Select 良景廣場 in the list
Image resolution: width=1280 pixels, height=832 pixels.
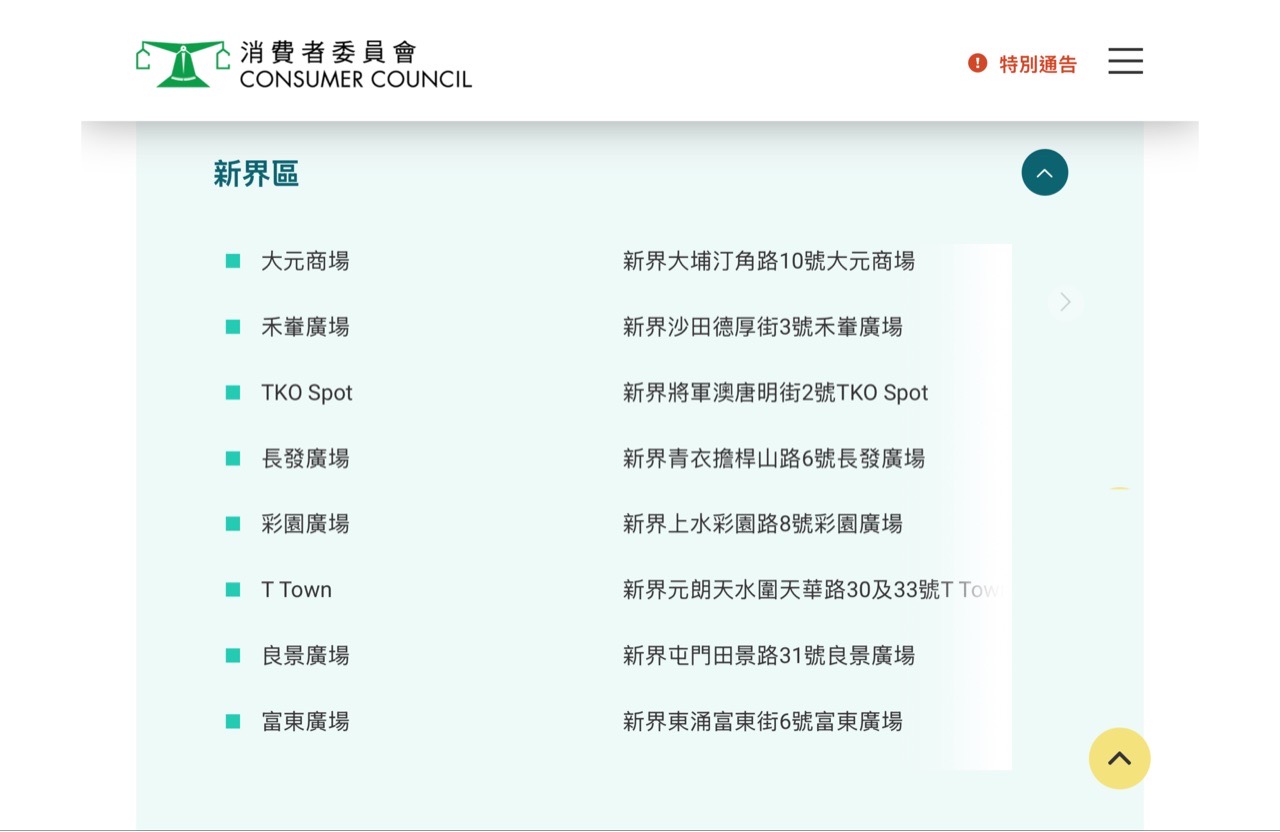coord(305,656)
